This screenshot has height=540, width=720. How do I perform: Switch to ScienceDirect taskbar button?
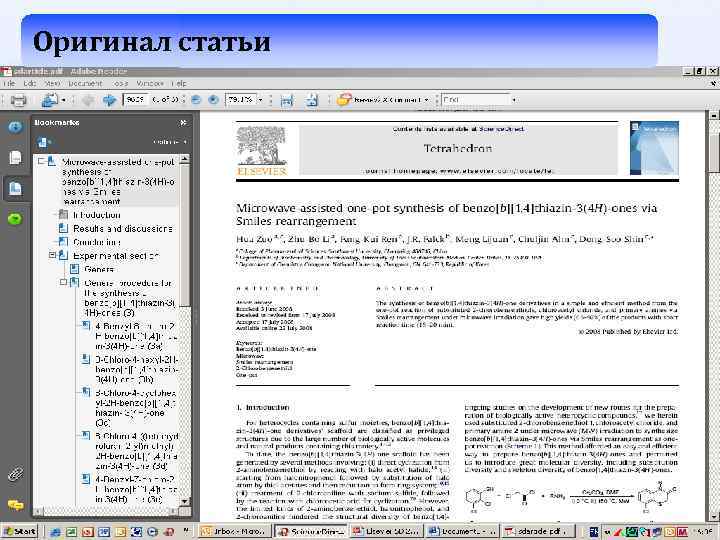point(311,532)
